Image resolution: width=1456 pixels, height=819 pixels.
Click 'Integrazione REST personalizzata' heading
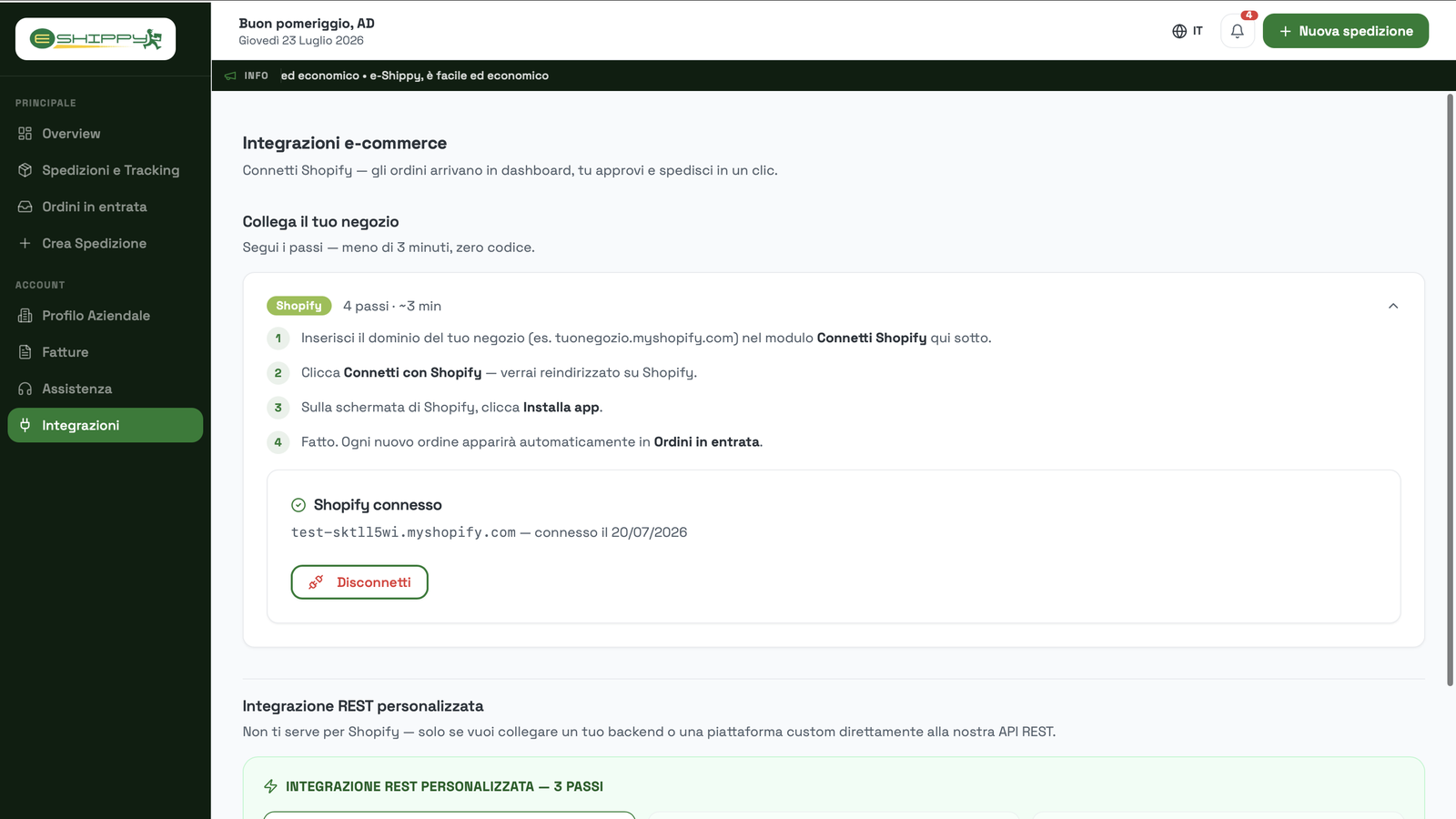[x=363, y=706]
